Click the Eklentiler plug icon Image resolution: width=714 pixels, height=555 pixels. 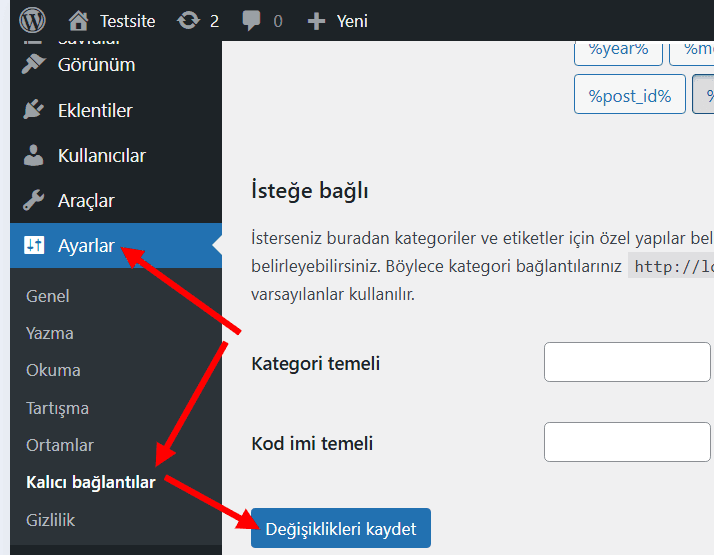pos(33,110)
